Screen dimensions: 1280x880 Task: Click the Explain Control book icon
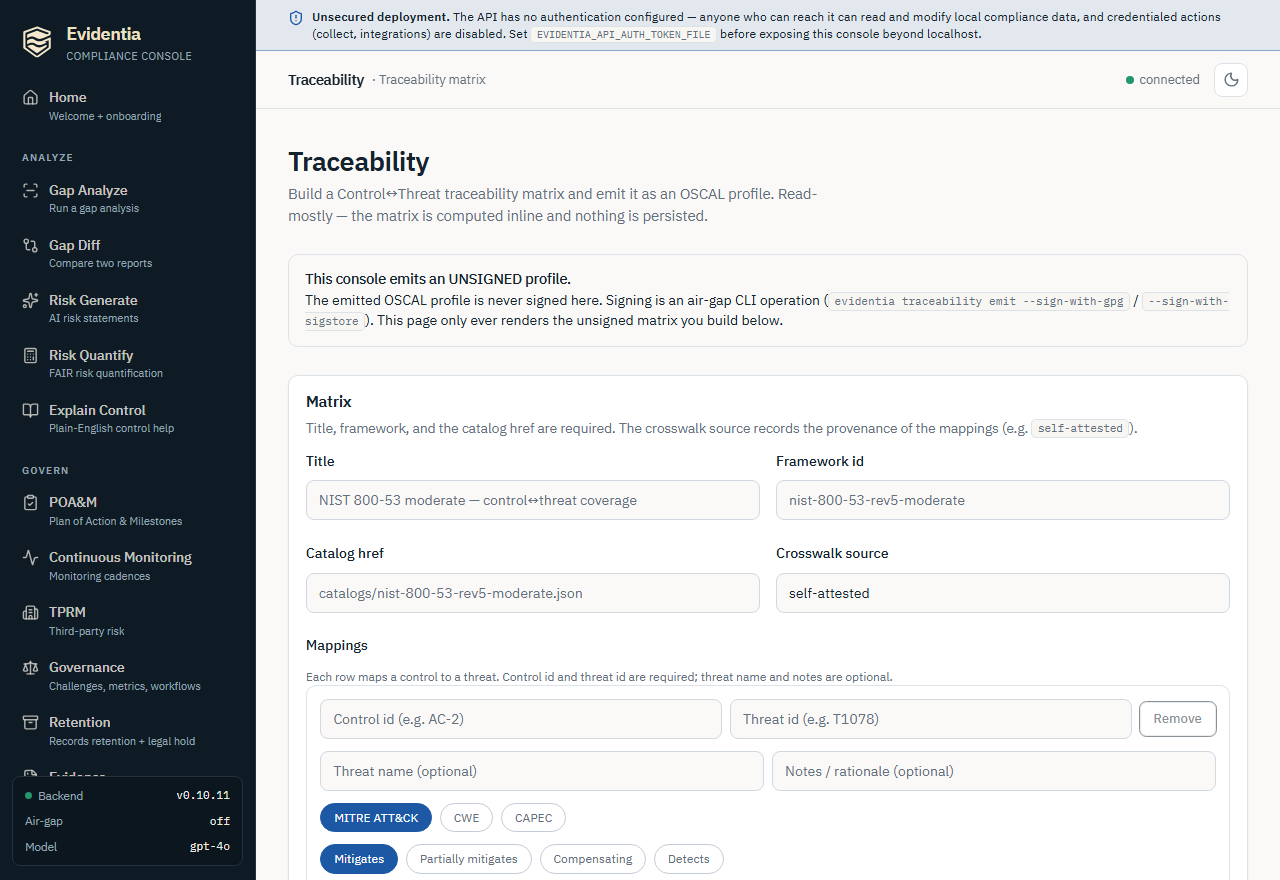click(31, 410)
